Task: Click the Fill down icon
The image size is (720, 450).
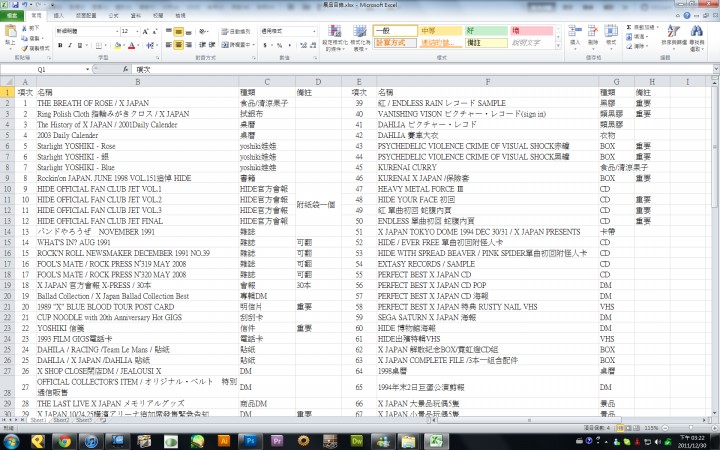Action: 629,37
